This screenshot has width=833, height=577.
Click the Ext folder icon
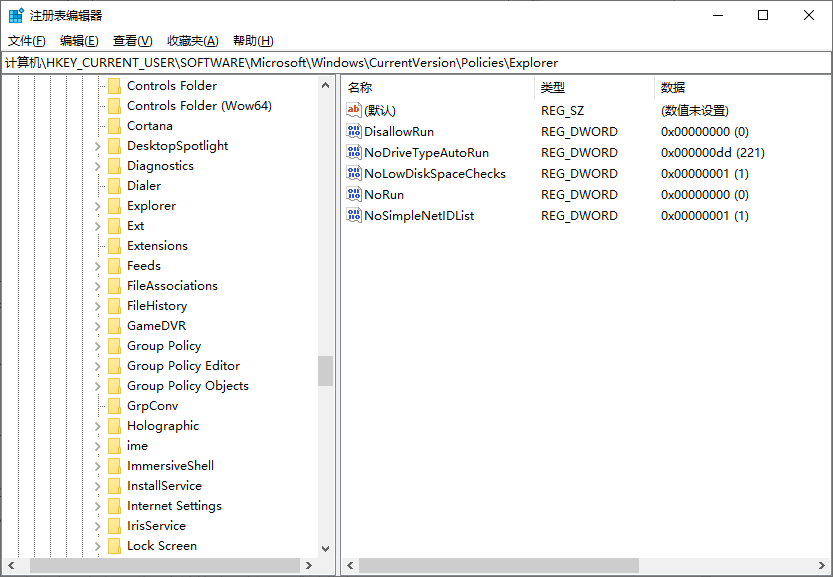pyautogui.click(x=114, y=226)
